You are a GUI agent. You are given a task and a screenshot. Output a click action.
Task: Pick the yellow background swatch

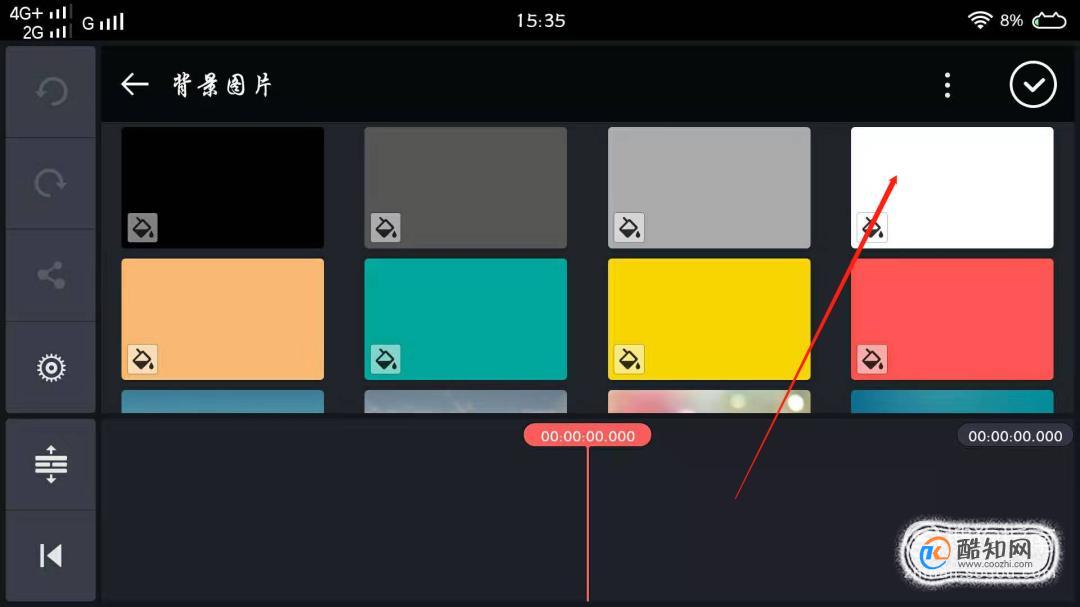coord(709,319)
